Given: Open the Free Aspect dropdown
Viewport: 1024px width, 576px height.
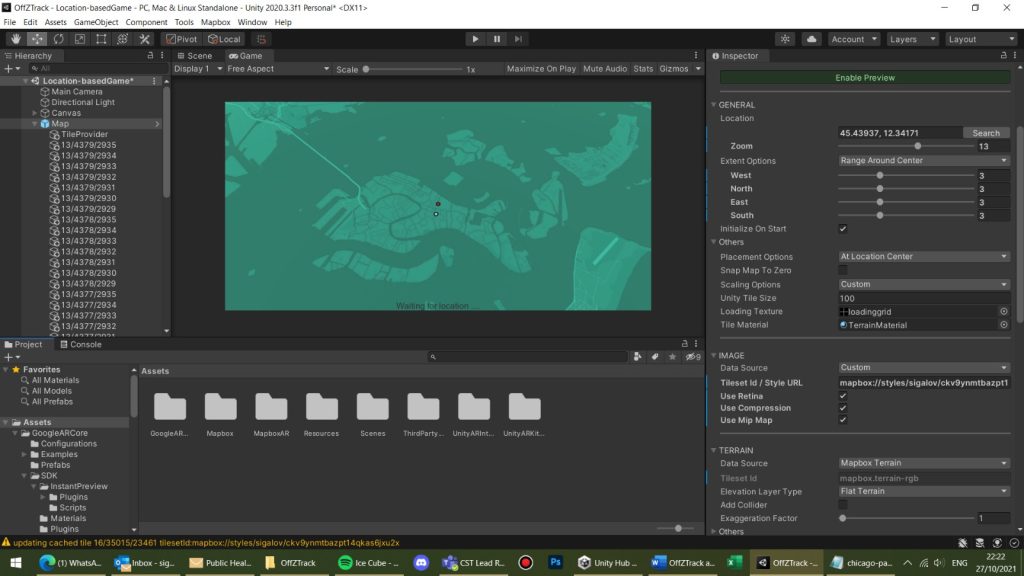Looking at the screenshot, I should 278,69.
